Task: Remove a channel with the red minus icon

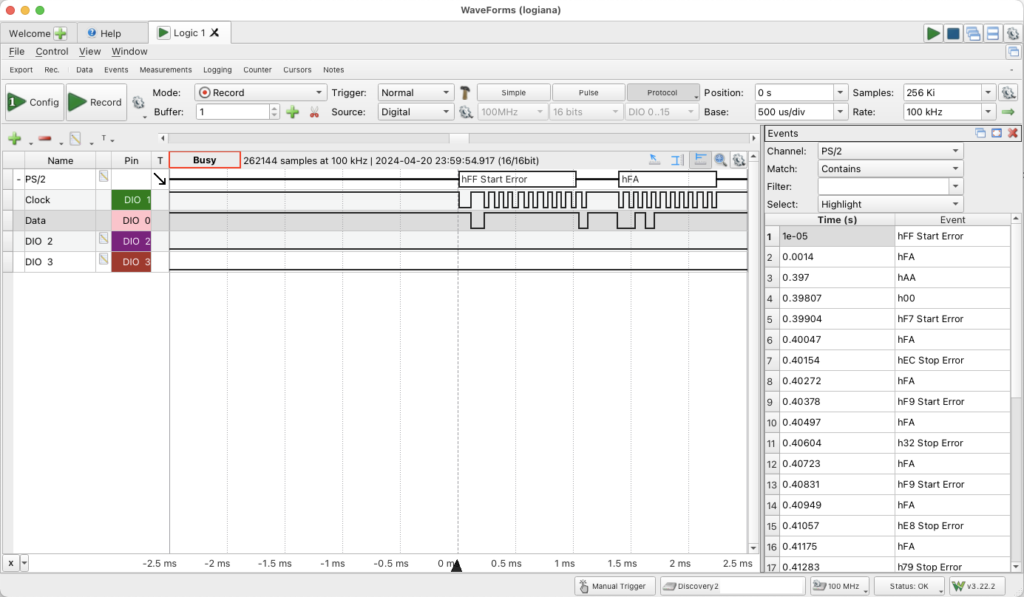Action: 44,138
